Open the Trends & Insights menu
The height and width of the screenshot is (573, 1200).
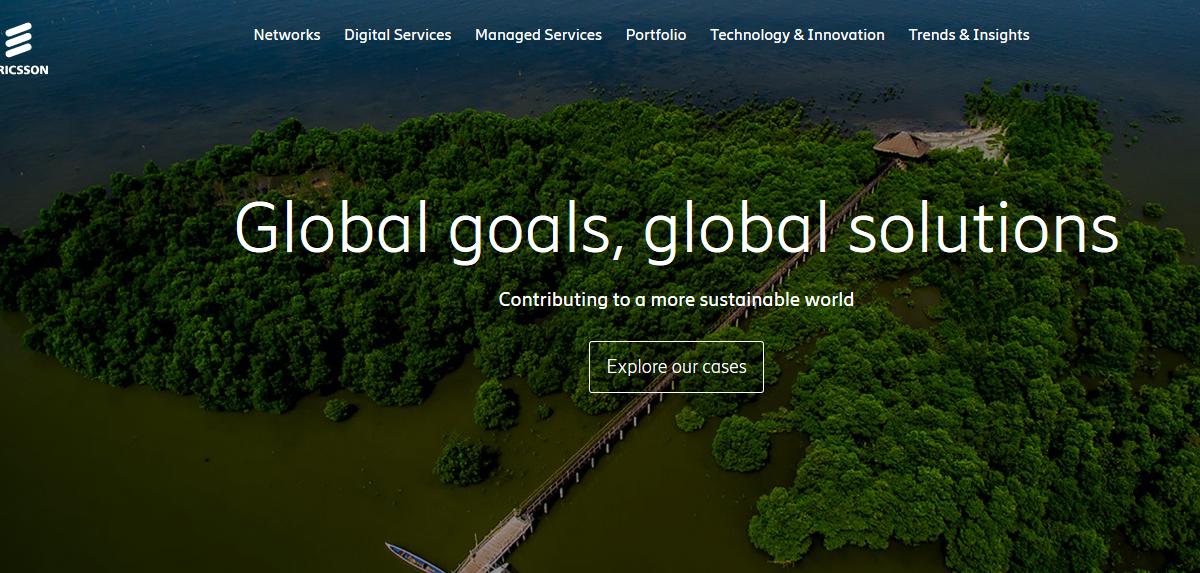click(x=969, y=35)
